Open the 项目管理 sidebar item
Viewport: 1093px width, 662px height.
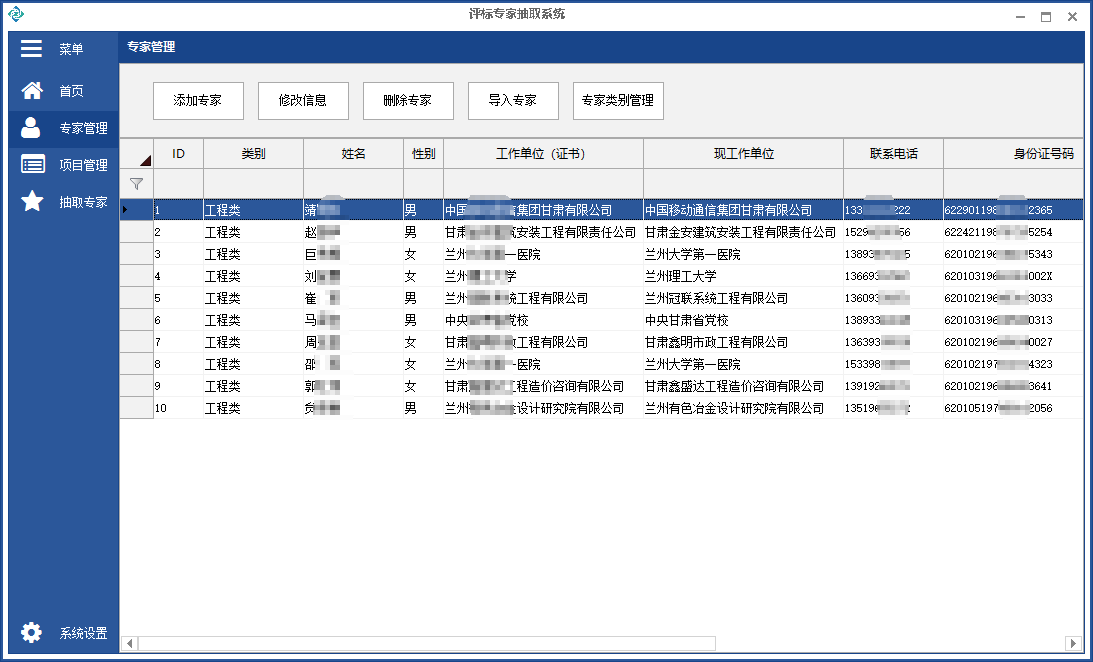point(63,165)
